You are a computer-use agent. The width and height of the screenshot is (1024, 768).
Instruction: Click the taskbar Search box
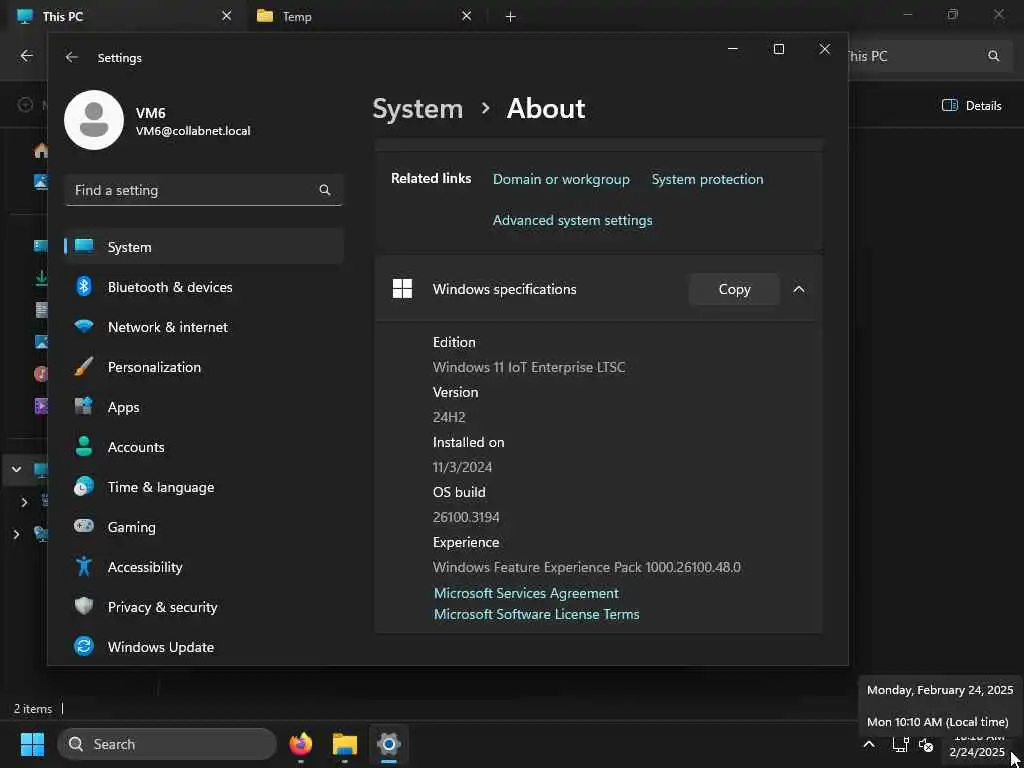point(167,744)
